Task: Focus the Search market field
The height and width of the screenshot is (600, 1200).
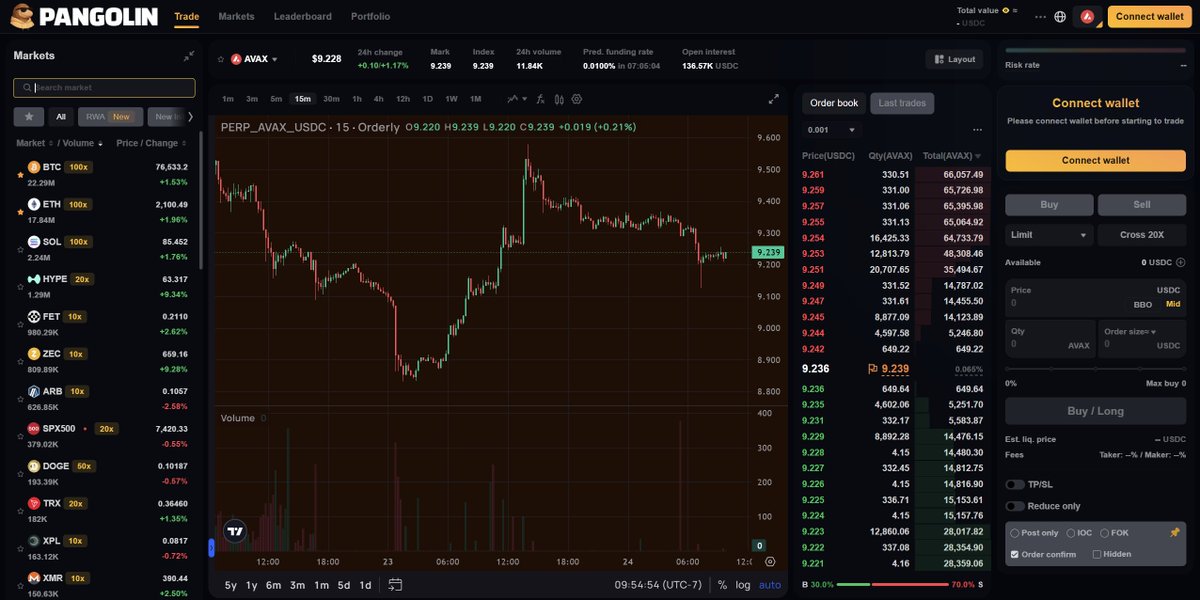Action: (104, 88)
